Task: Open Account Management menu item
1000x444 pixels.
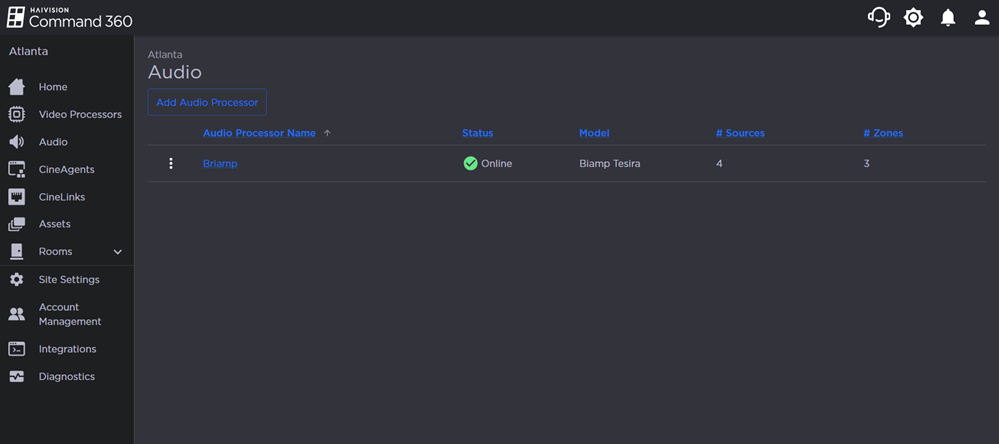Action: point(69,314)
